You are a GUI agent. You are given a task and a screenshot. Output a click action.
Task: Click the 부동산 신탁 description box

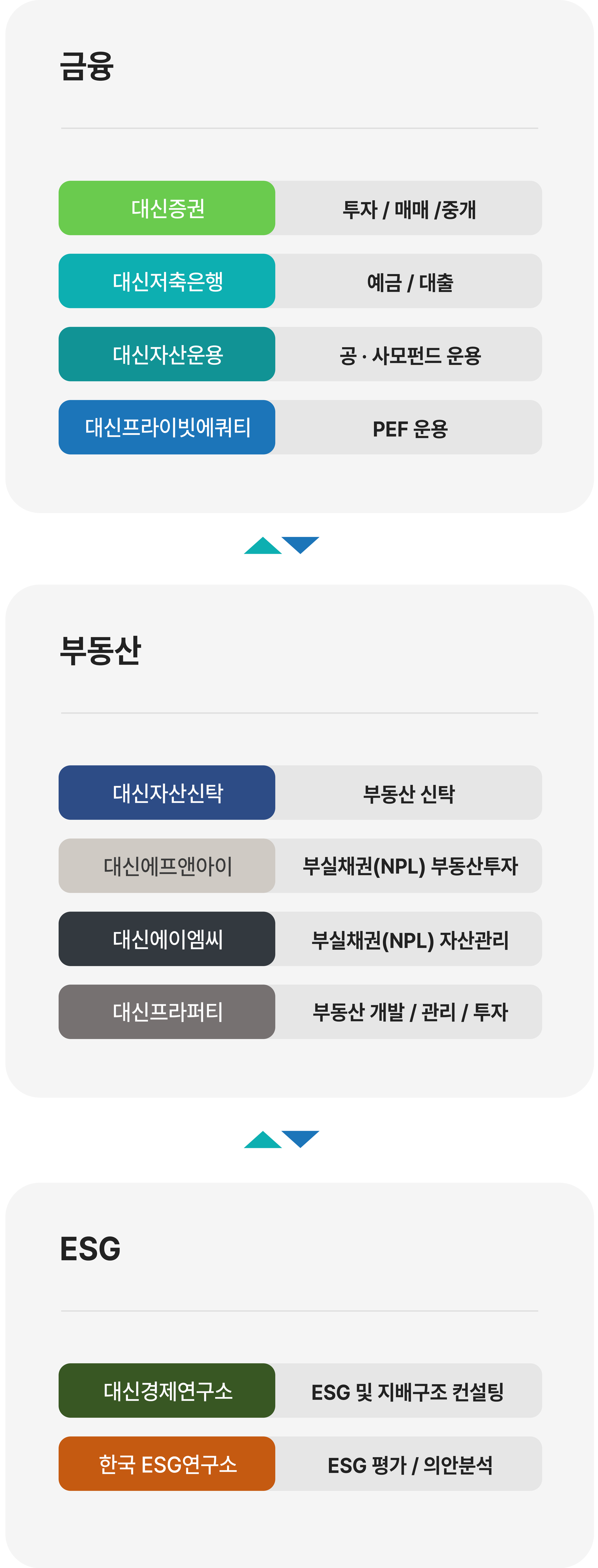coord(409,793)
